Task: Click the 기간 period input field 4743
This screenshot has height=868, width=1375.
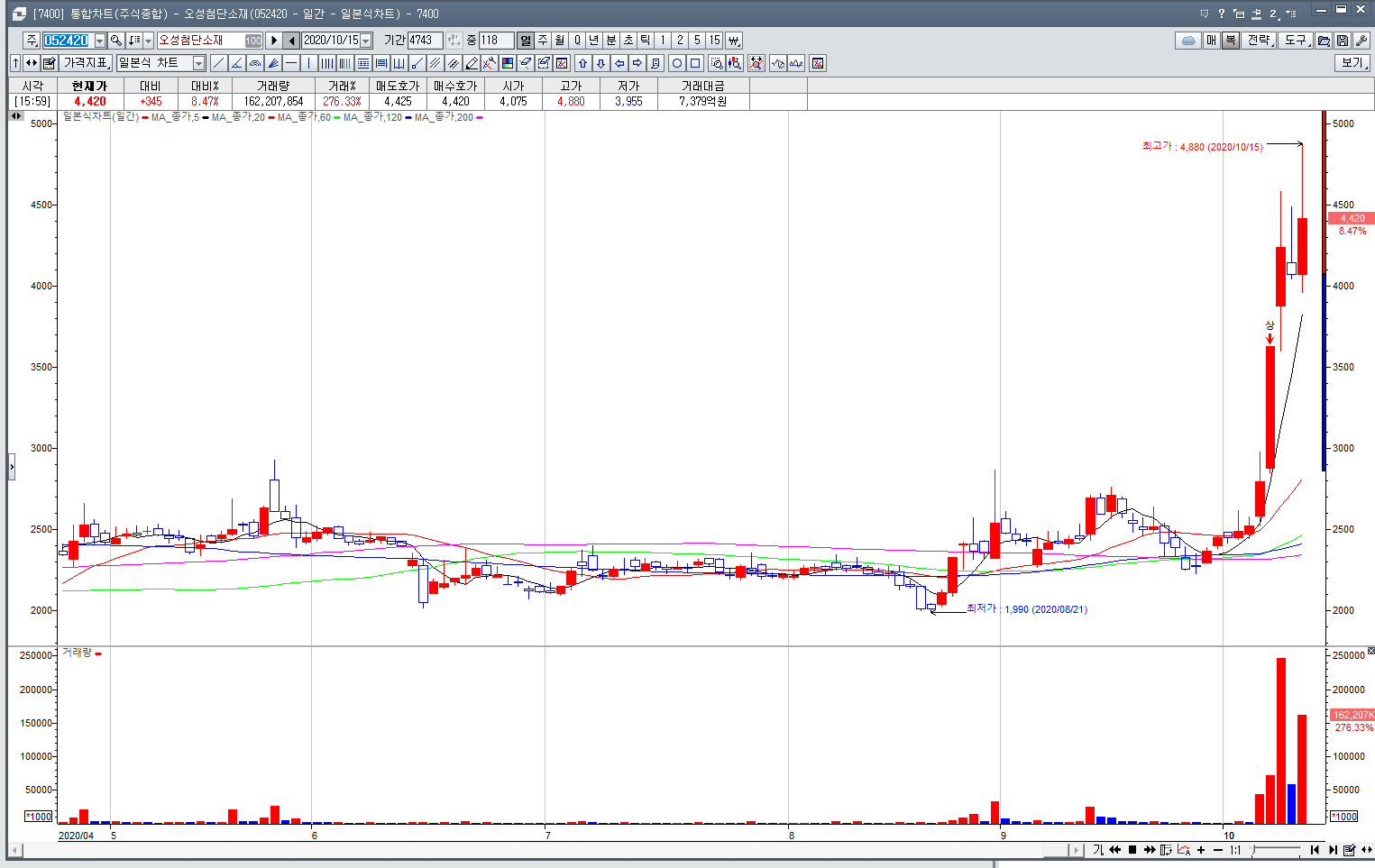Action: [425, 41]
